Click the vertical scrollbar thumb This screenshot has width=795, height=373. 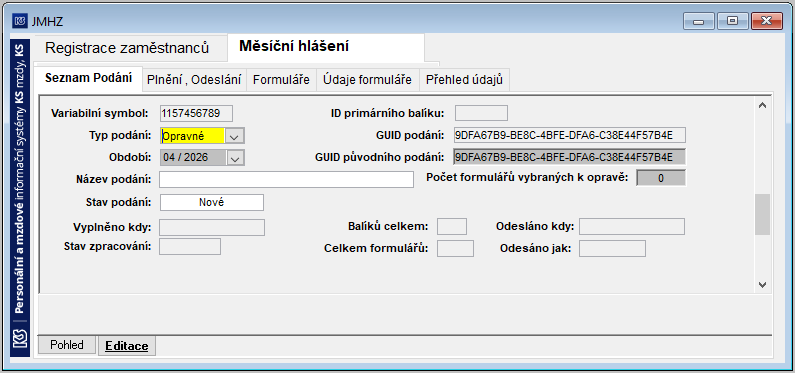click(762, 214)
